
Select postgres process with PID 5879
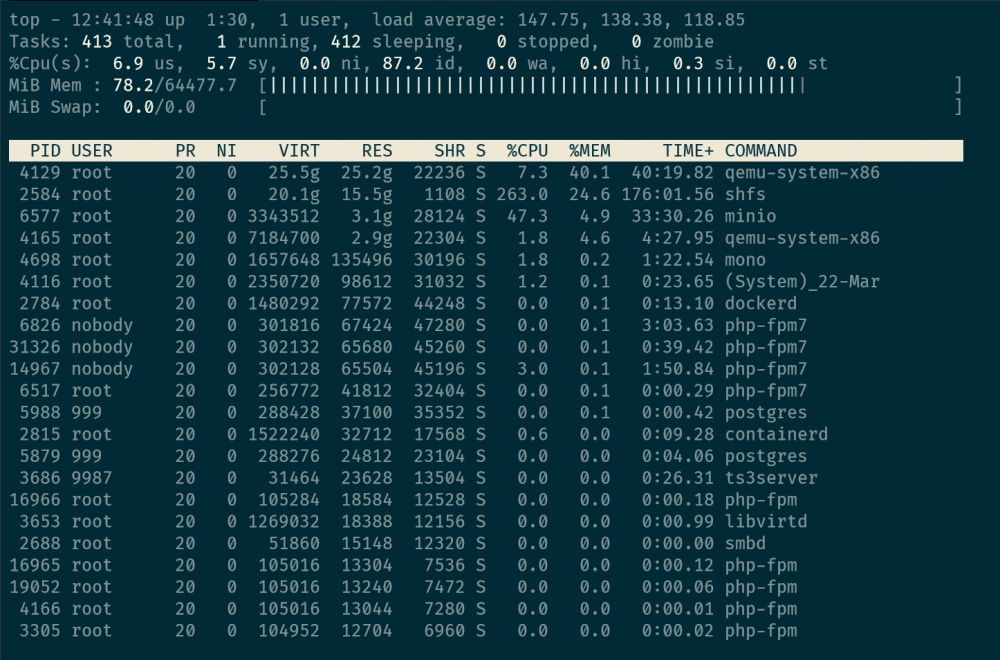pos(766,456)
